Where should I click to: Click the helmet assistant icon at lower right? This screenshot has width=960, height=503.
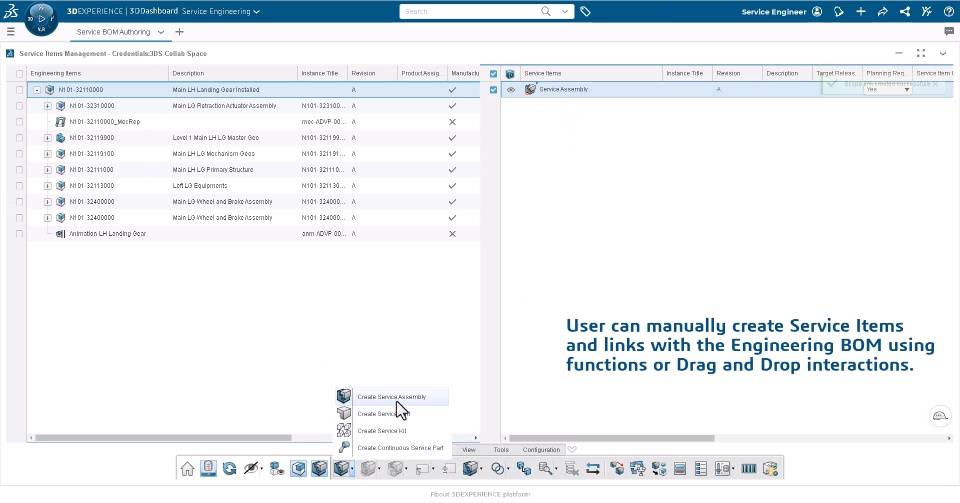point(940,416)
